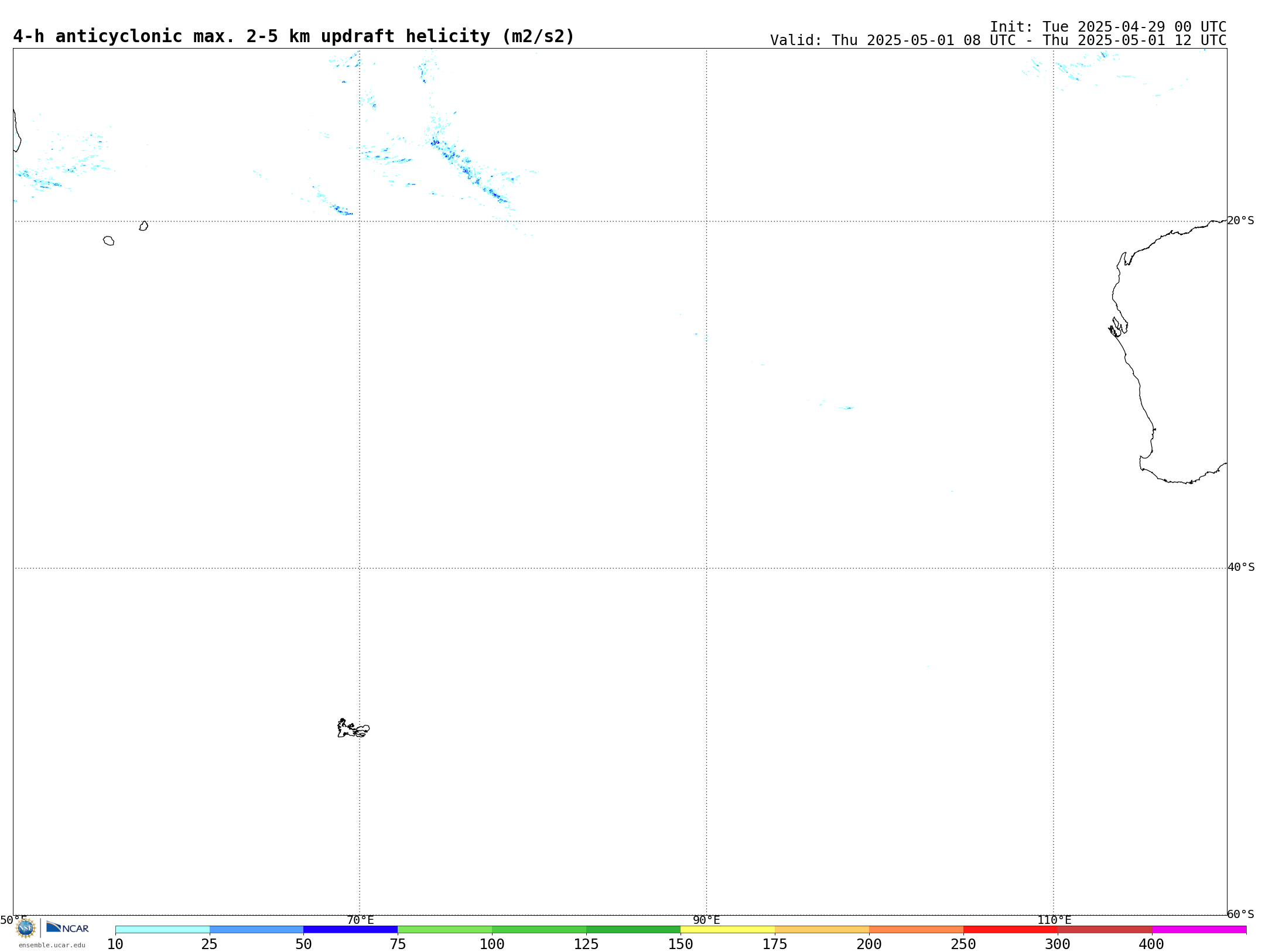Click the 70°E longitude label

click(360, 920)
